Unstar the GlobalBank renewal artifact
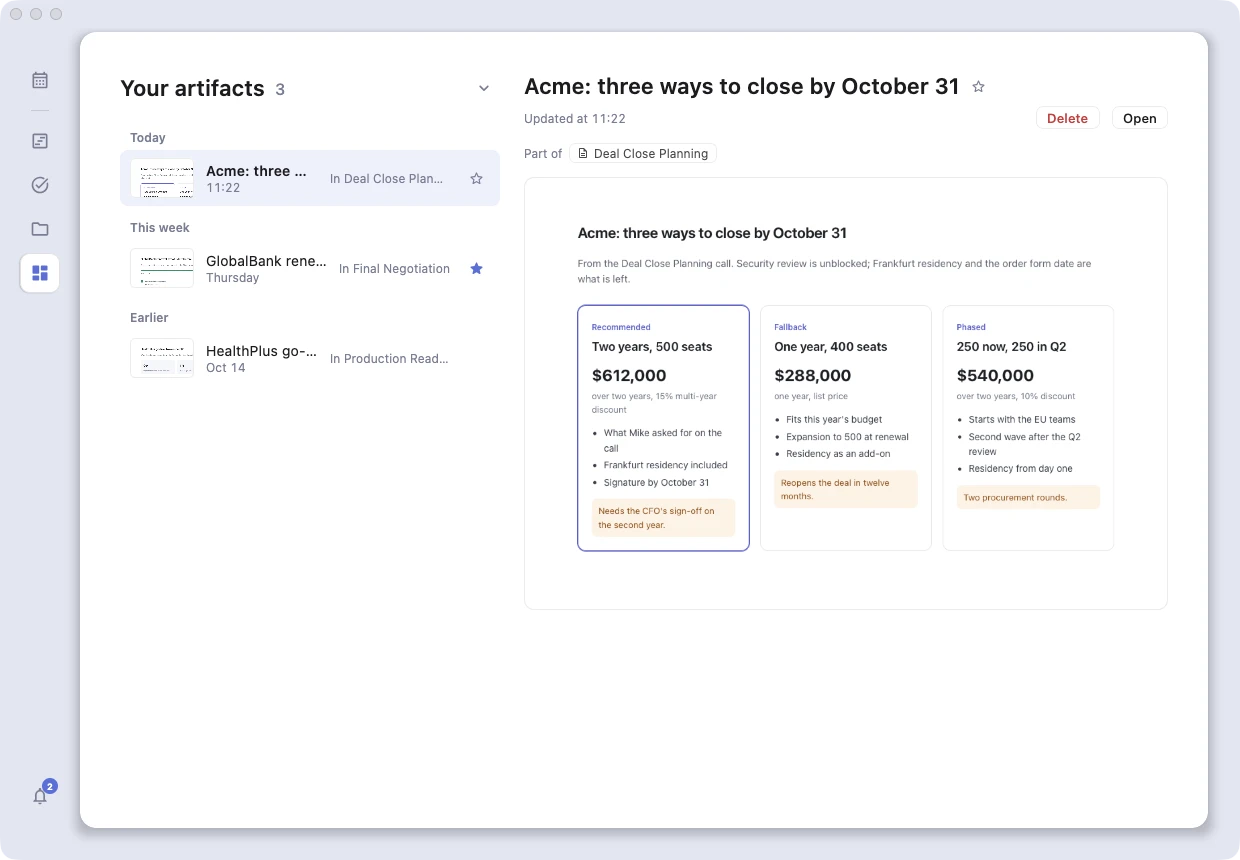The width and height of the screenshot is (1240, 860). pos(476,269)
